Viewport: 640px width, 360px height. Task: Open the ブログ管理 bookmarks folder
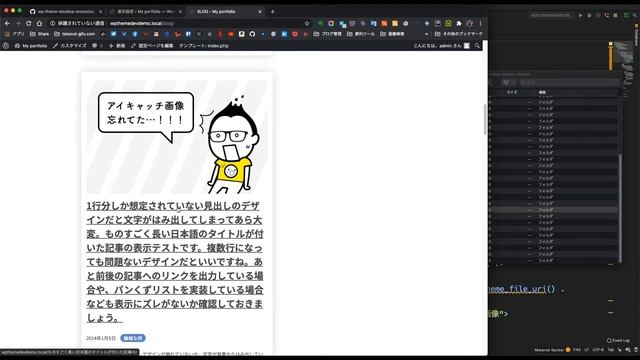[327, 34]
